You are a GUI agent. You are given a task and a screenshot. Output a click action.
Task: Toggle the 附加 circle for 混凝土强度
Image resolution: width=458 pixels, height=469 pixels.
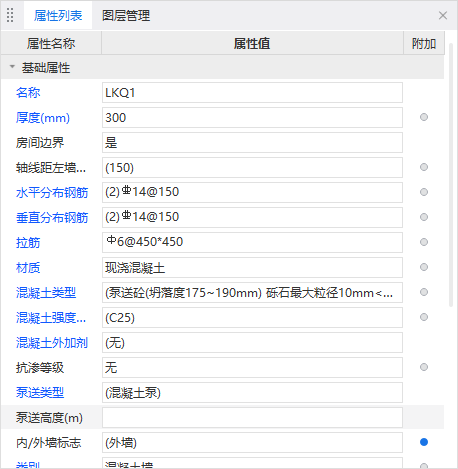[x=424, y=317]
